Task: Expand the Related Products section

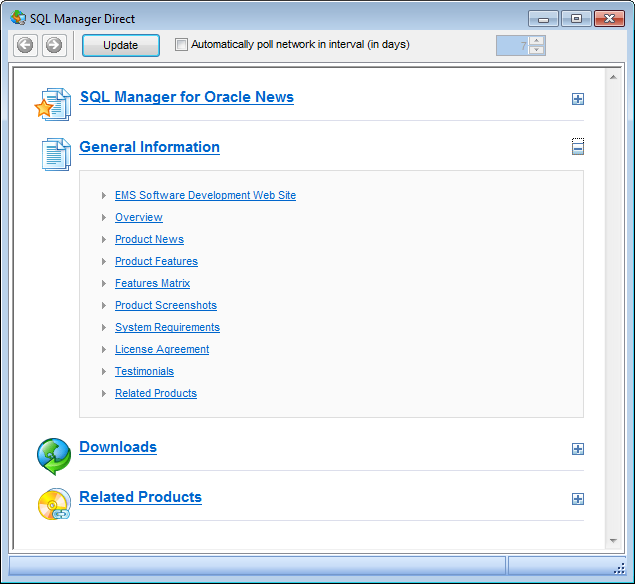Action: click(x=578, y=499)
